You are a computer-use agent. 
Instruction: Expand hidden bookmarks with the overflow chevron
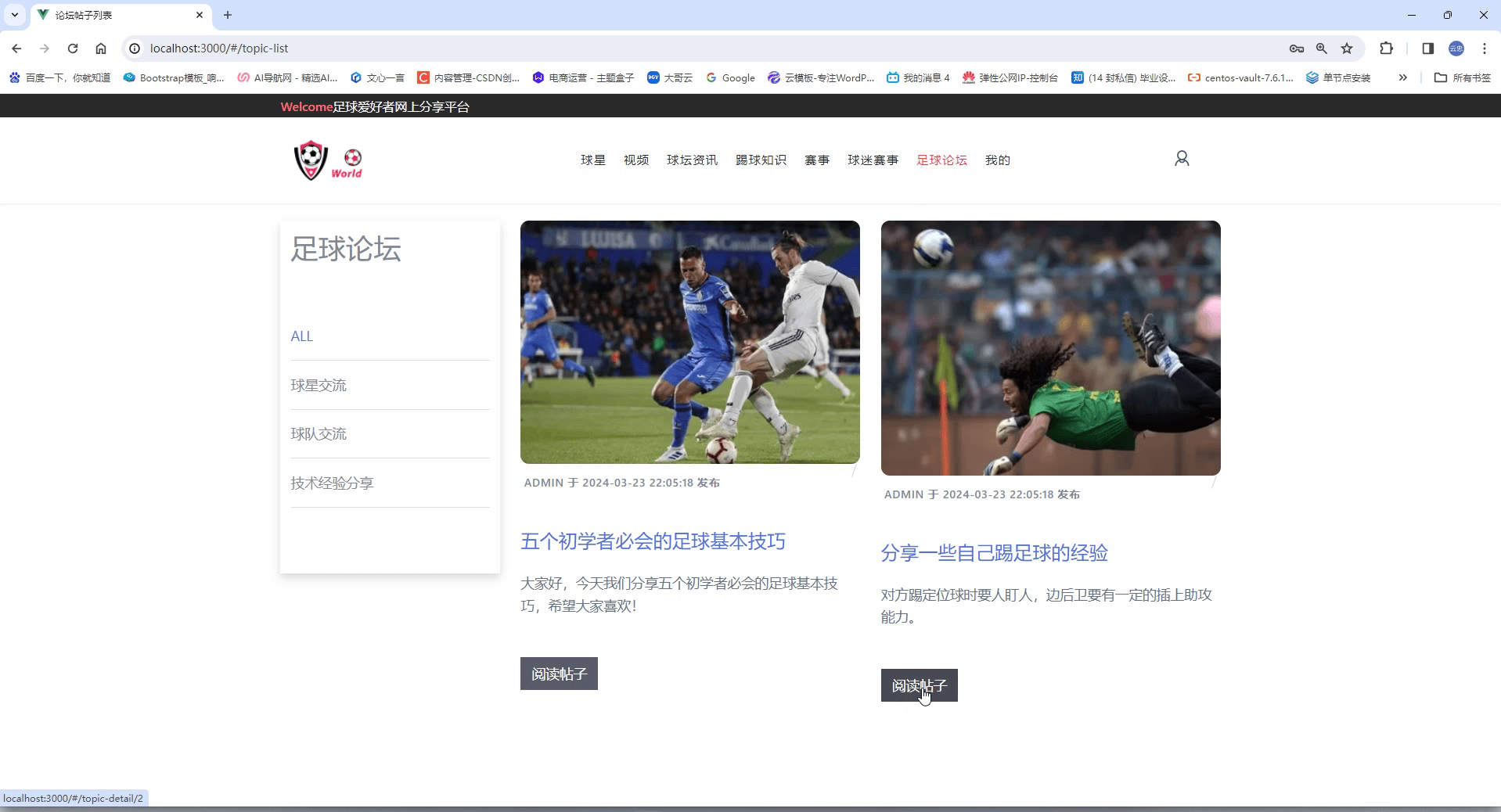[1403, 77]
